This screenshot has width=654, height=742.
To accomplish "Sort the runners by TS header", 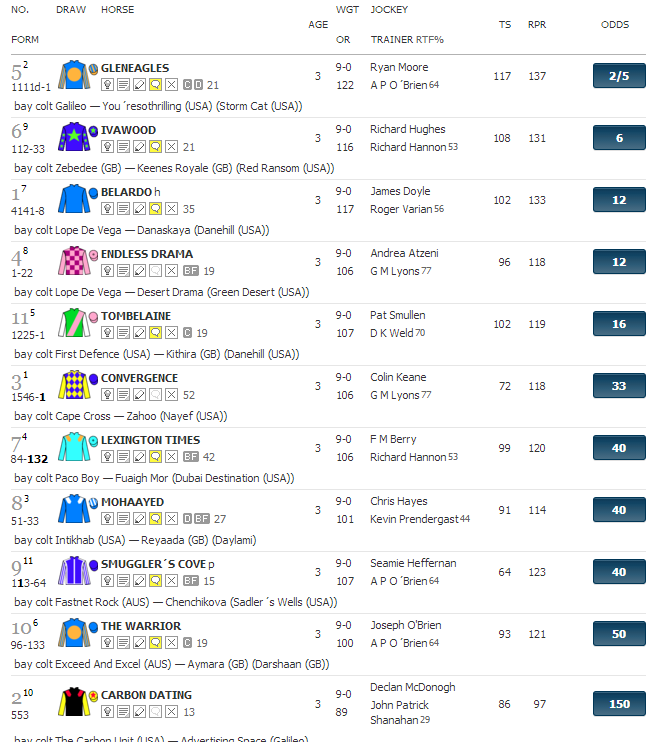I will 503,24.
